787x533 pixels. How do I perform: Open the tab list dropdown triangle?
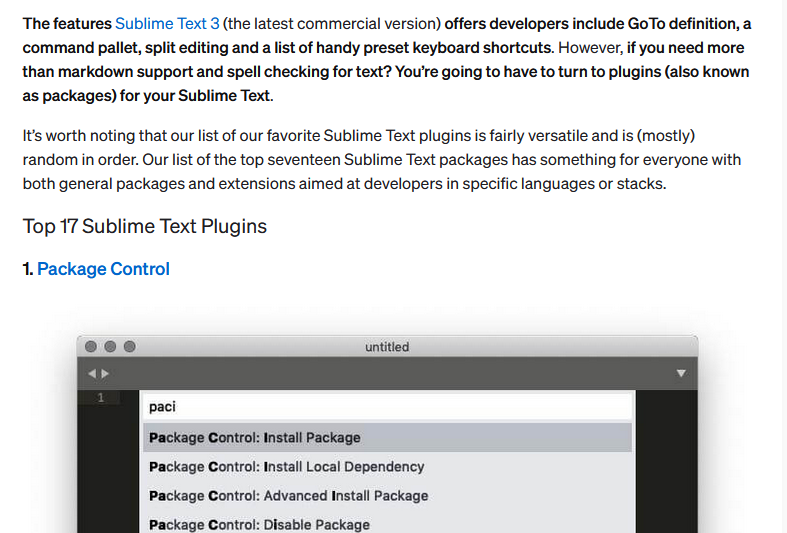[x=681, y=374]
